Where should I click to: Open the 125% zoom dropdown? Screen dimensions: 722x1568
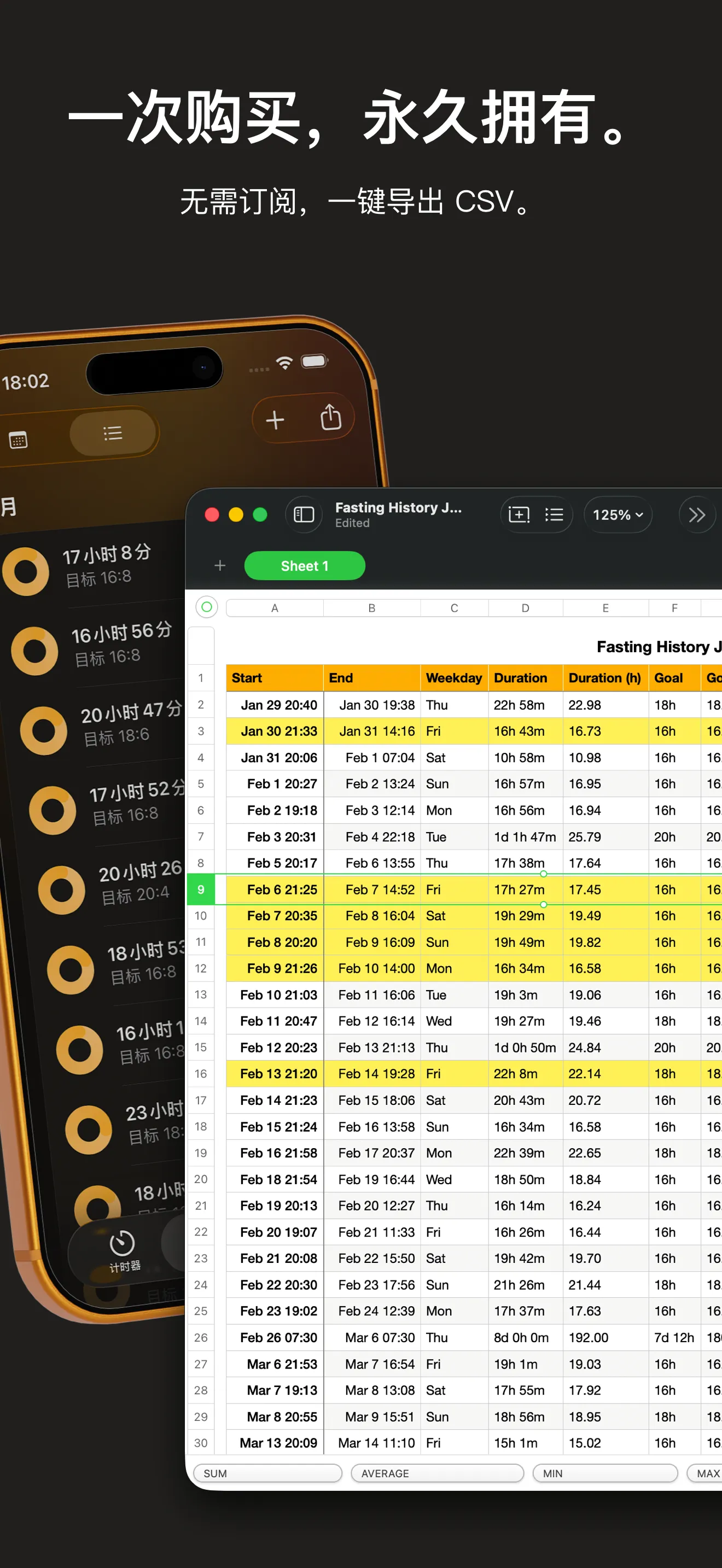[x=618, y=515]
